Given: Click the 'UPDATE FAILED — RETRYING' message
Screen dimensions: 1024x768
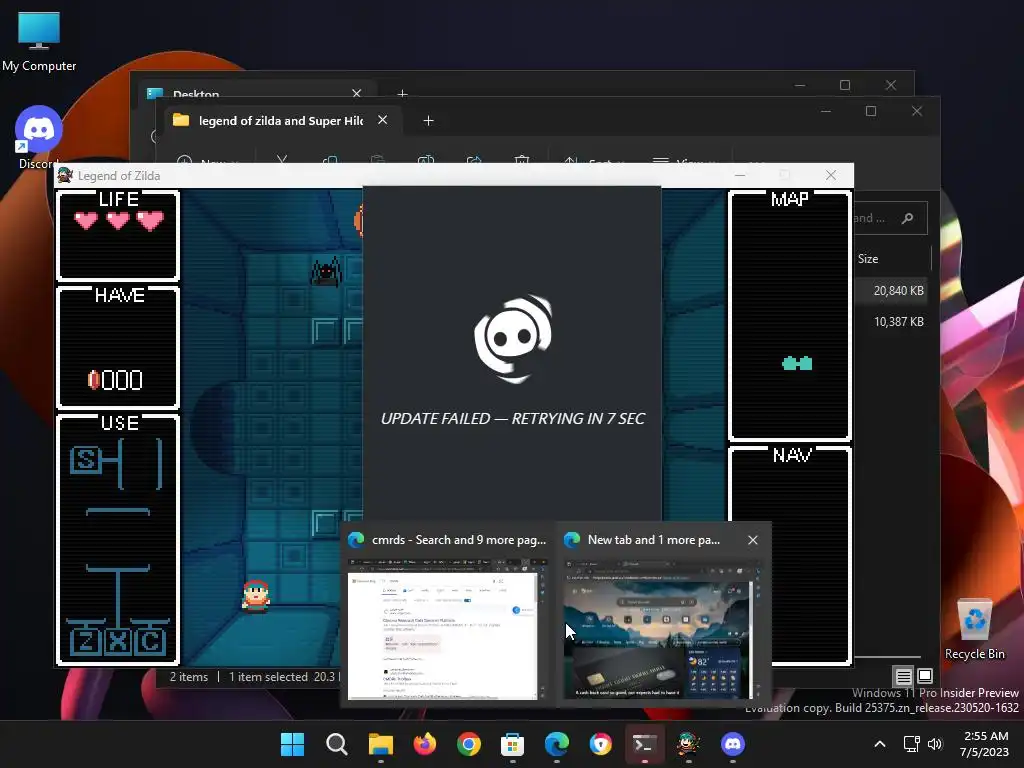Looking at the screenshot, I should pyautogui.click(x=513, y=419).
